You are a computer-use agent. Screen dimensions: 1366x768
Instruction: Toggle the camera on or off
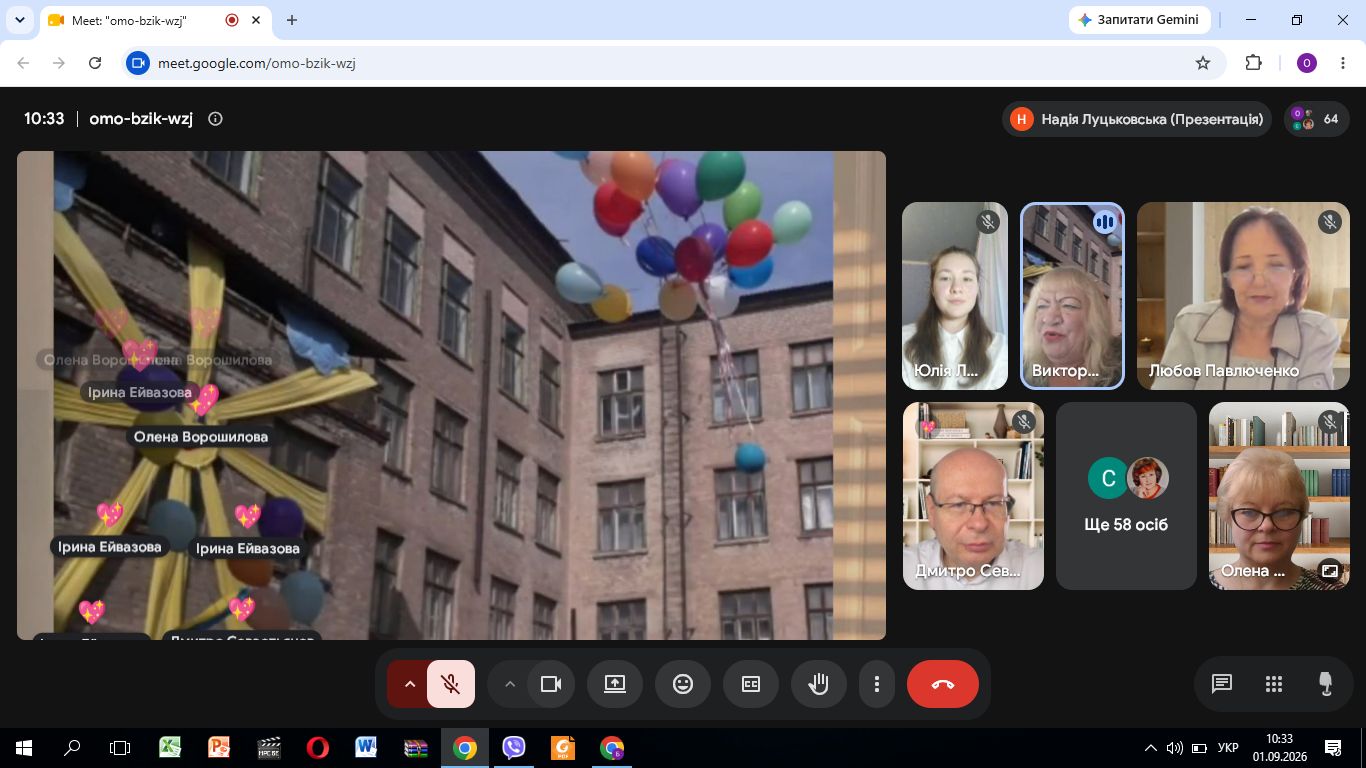[x=551, y=684]
